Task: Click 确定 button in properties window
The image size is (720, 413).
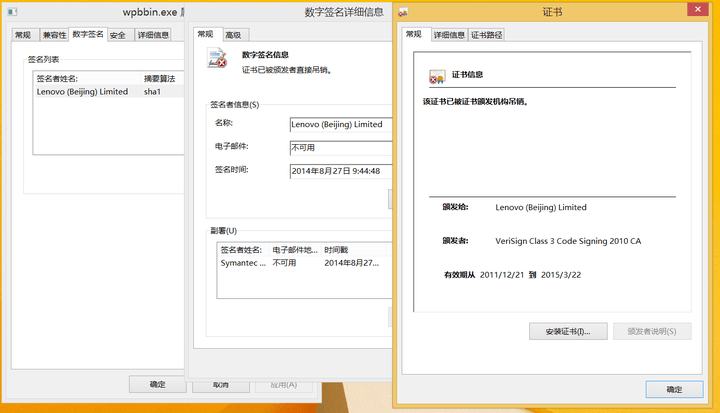Action: [158, 384]
